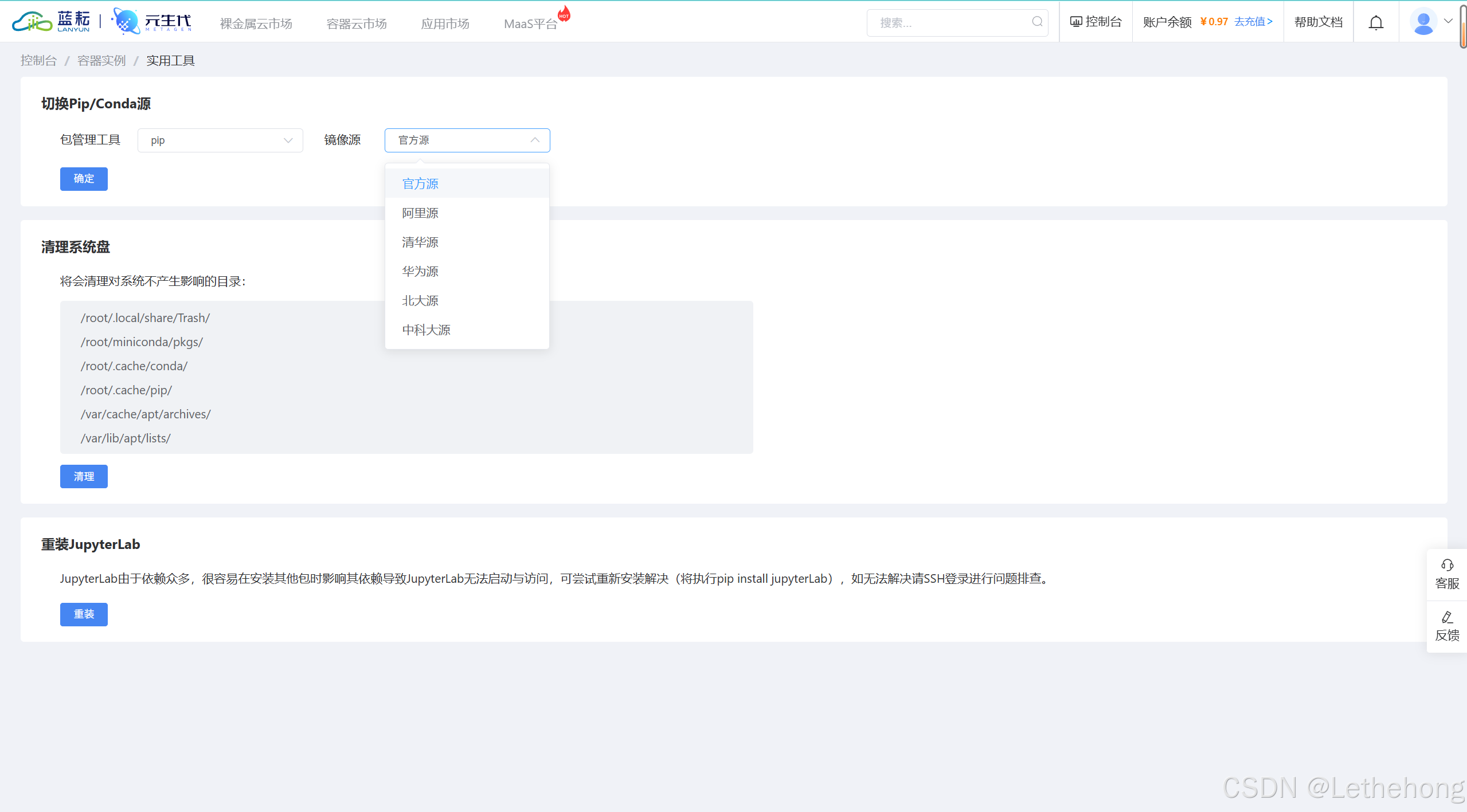1467x812 pixels.
Task: Go to MaaS平台 nav tab
Action: (530, 23)
